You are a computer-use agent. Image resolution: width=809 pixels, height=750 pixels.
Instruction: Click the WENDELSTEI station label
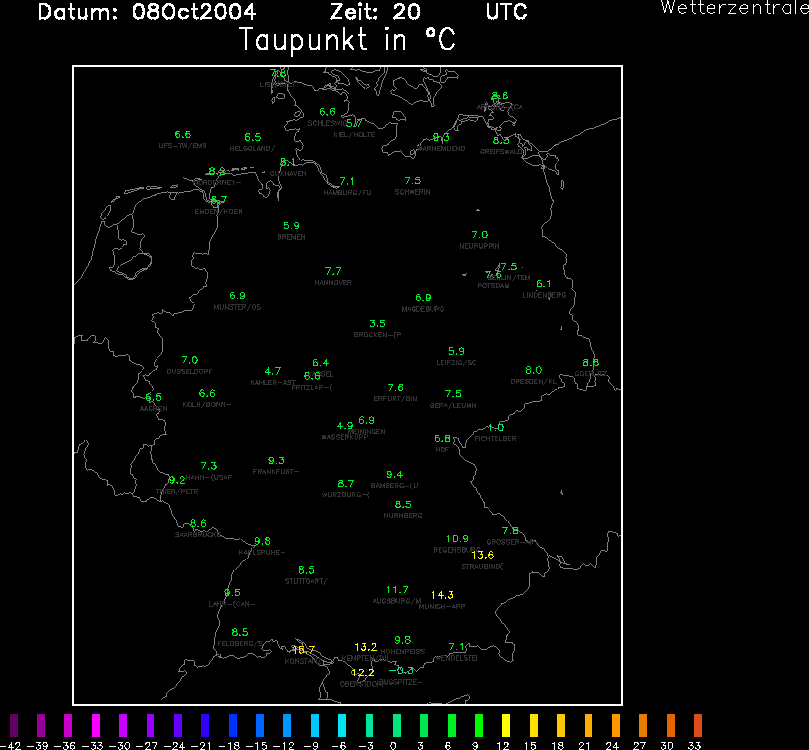pyautogui.click(x=457, y=659)
